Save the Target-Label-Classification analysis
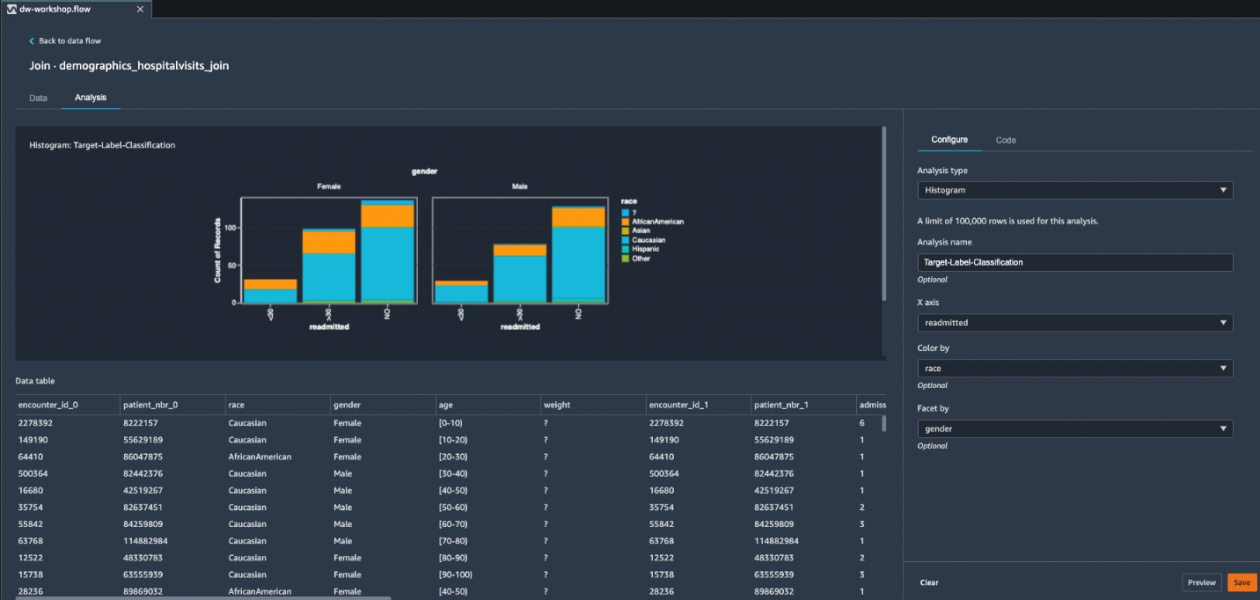Screen dimensions: 1260x600 [x=1241, y=582]
